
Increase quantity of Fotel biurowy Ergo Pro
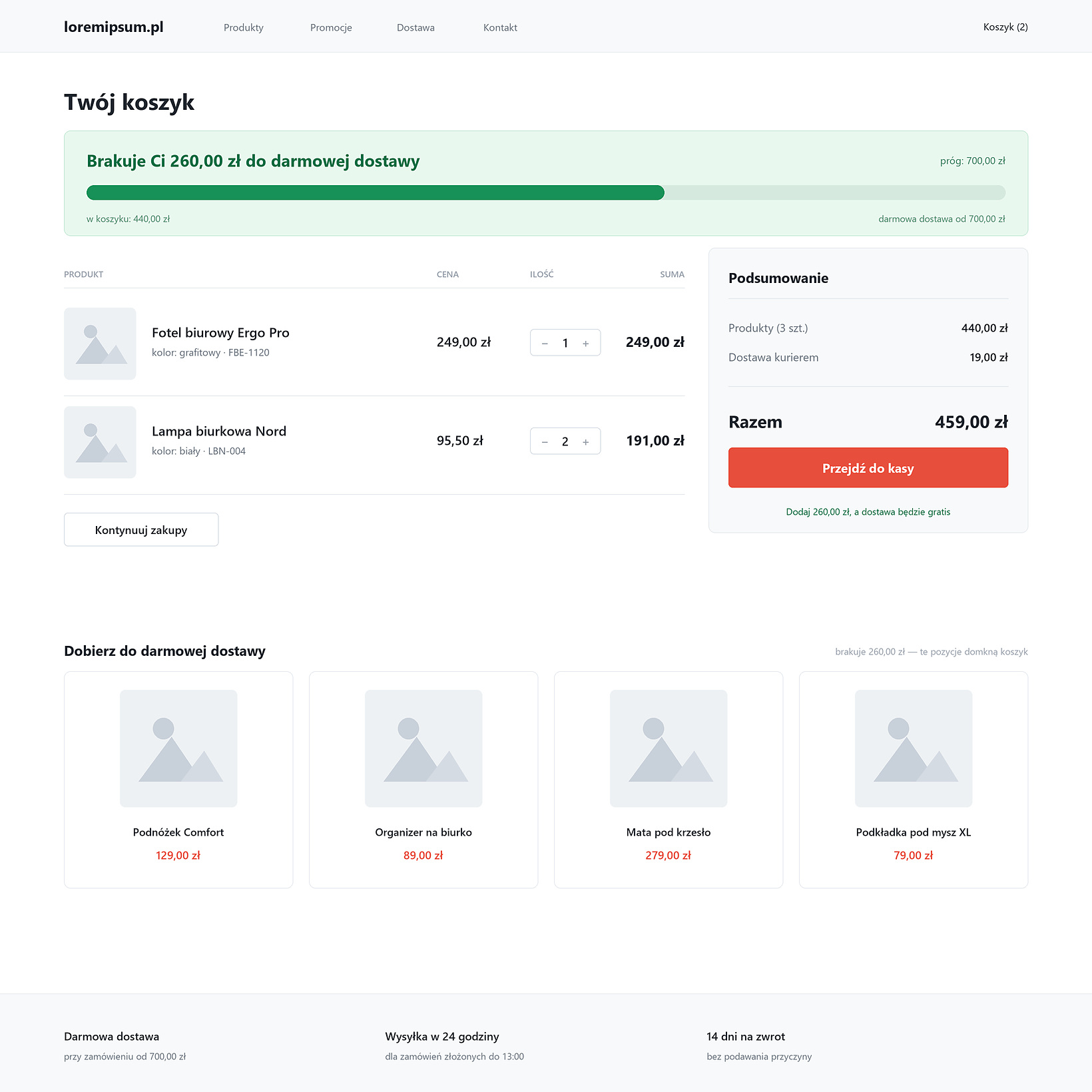(x=586, y=343)
